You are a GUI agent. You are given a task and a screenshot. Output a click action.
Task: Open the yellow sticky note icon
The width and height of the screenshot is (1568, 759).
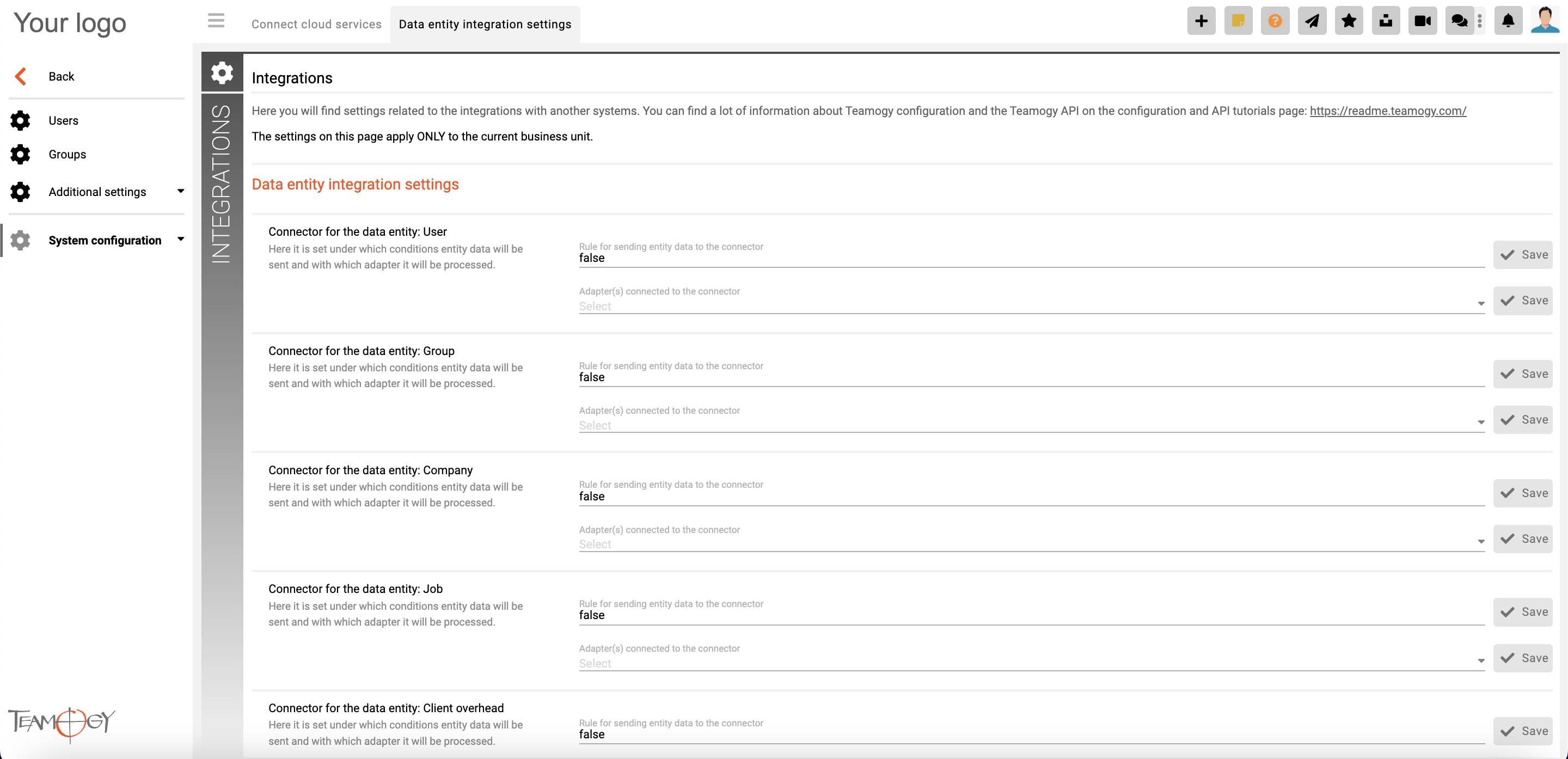[x=1238, y=21]
